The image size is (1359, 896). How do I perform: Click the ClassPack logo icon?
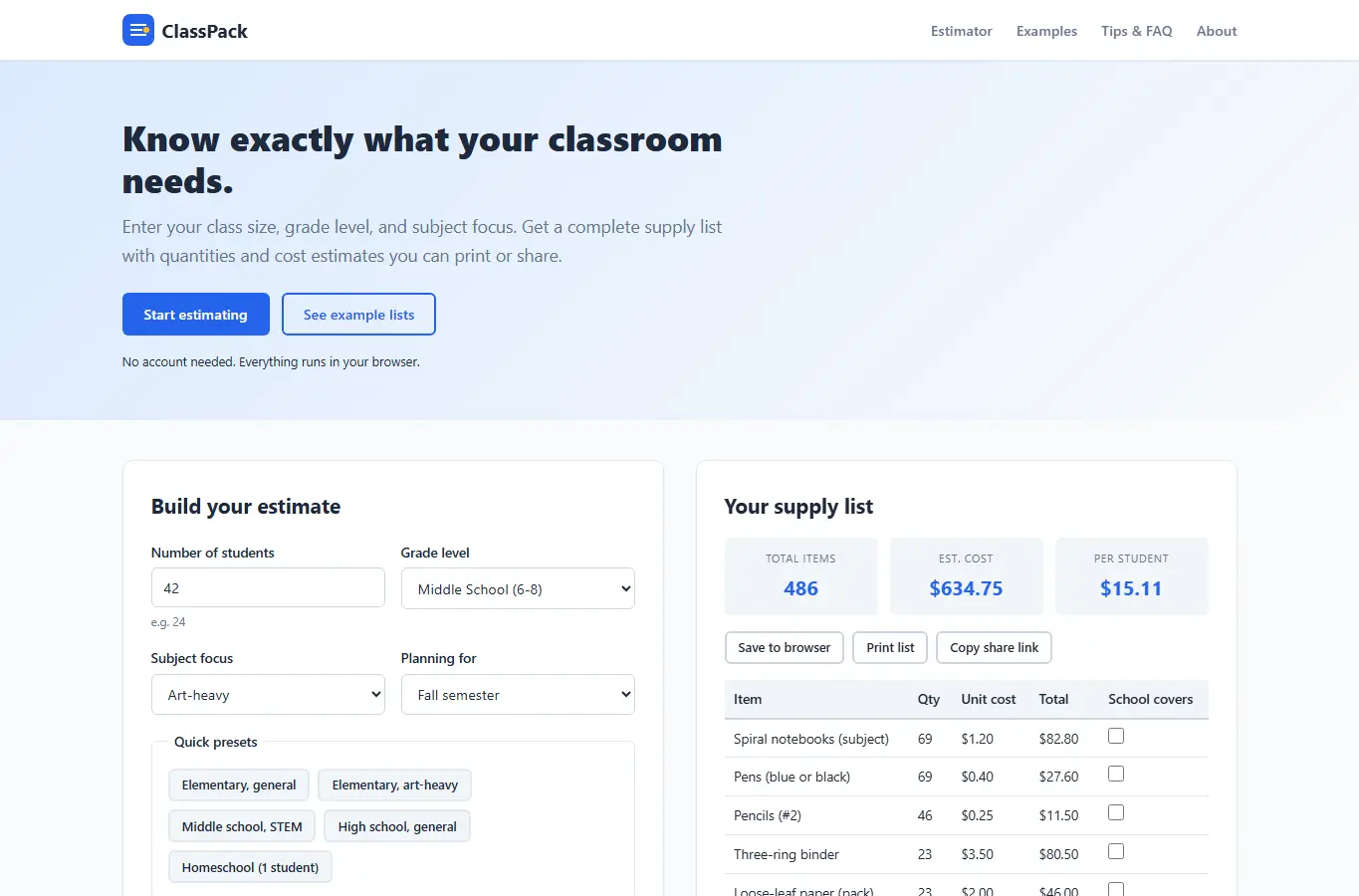coord(138,30)
